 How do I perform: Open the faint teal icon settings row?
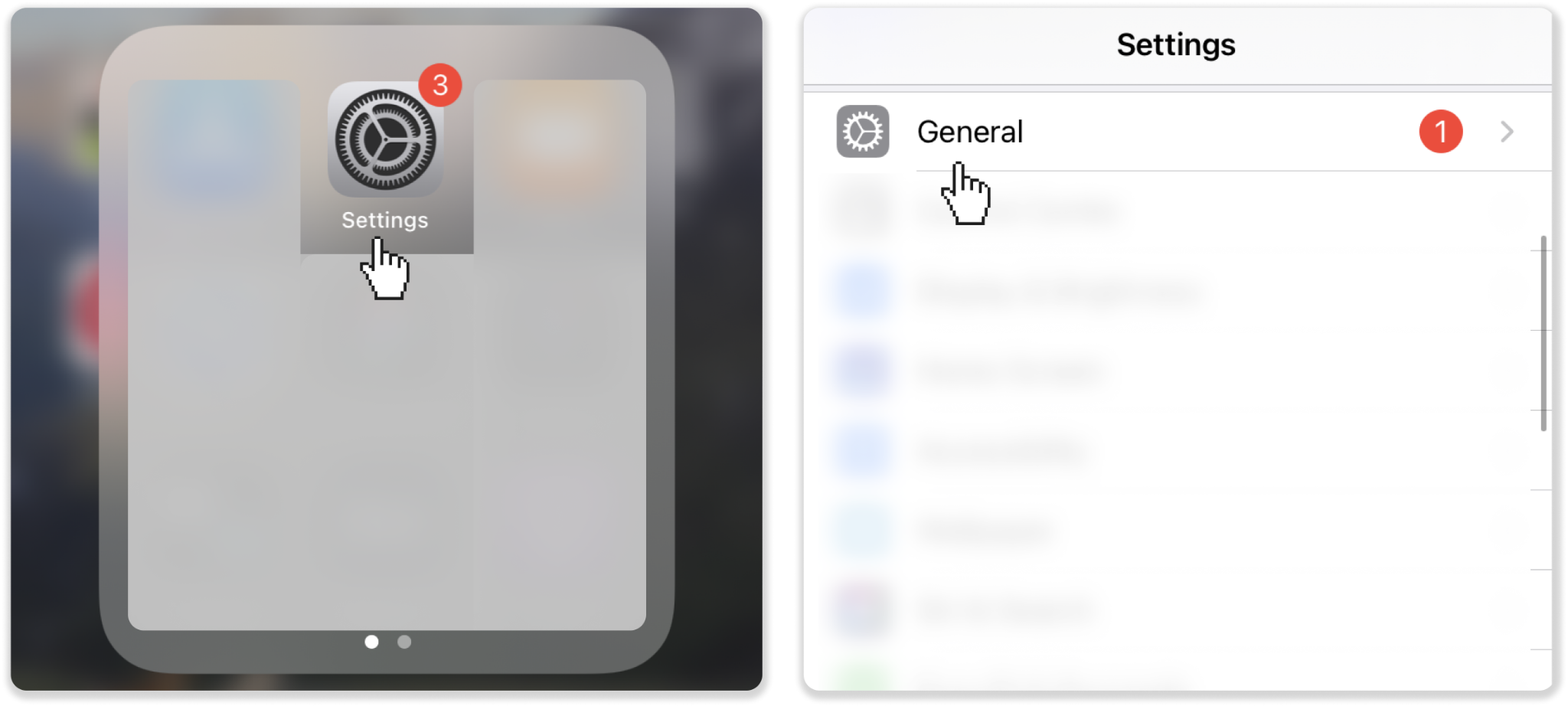click(1178, 531)
